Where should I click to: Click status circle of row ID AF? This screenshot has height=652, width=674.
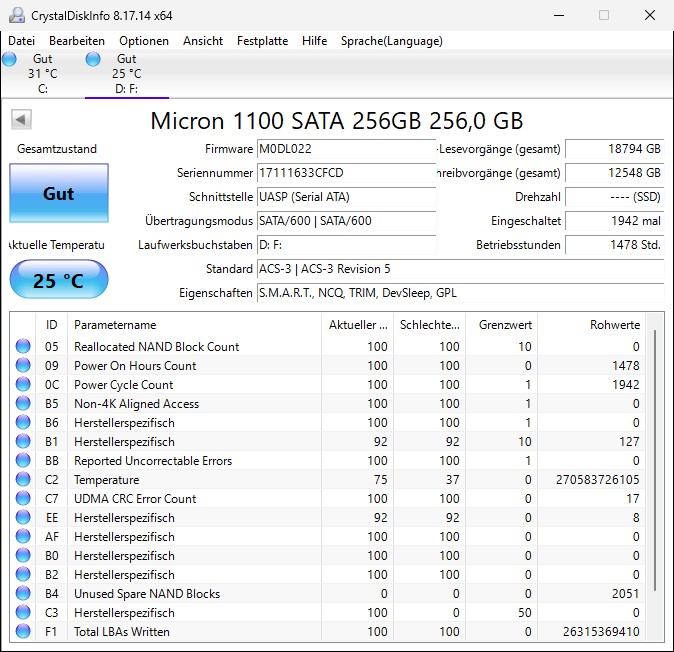23,536
